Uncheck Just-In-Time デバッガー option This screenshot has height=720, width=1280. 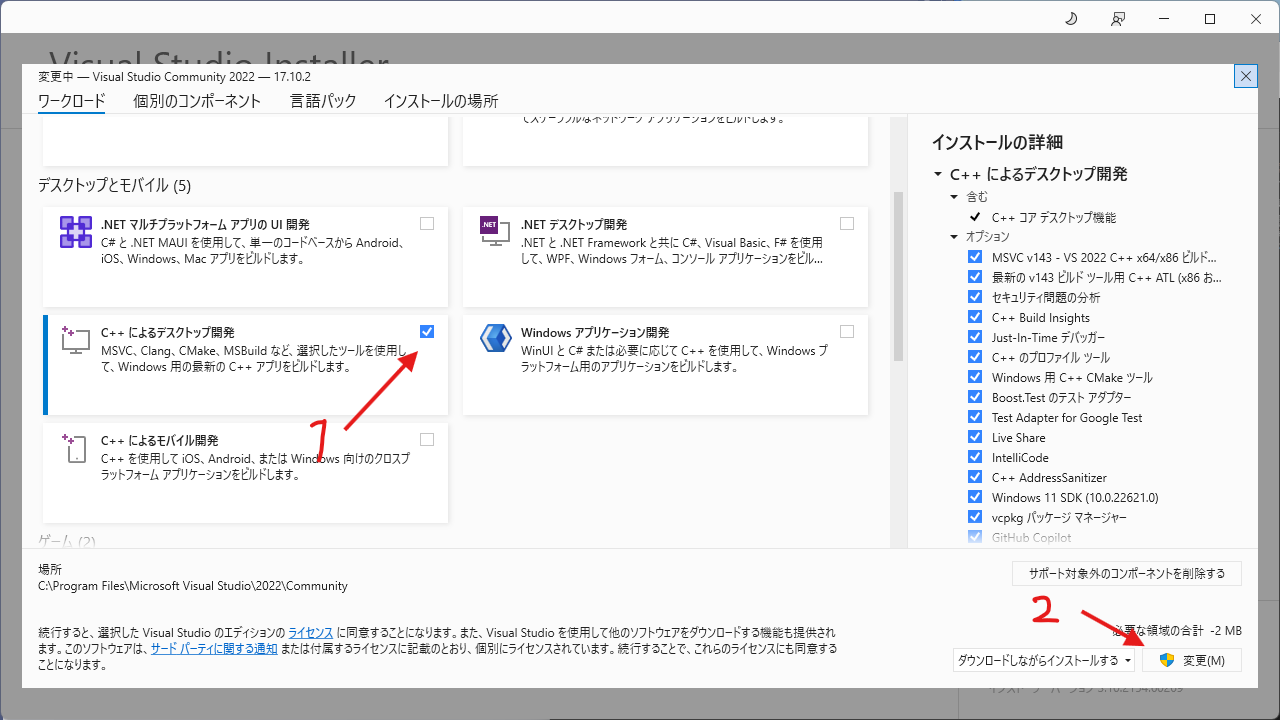[x=975, y=337]
